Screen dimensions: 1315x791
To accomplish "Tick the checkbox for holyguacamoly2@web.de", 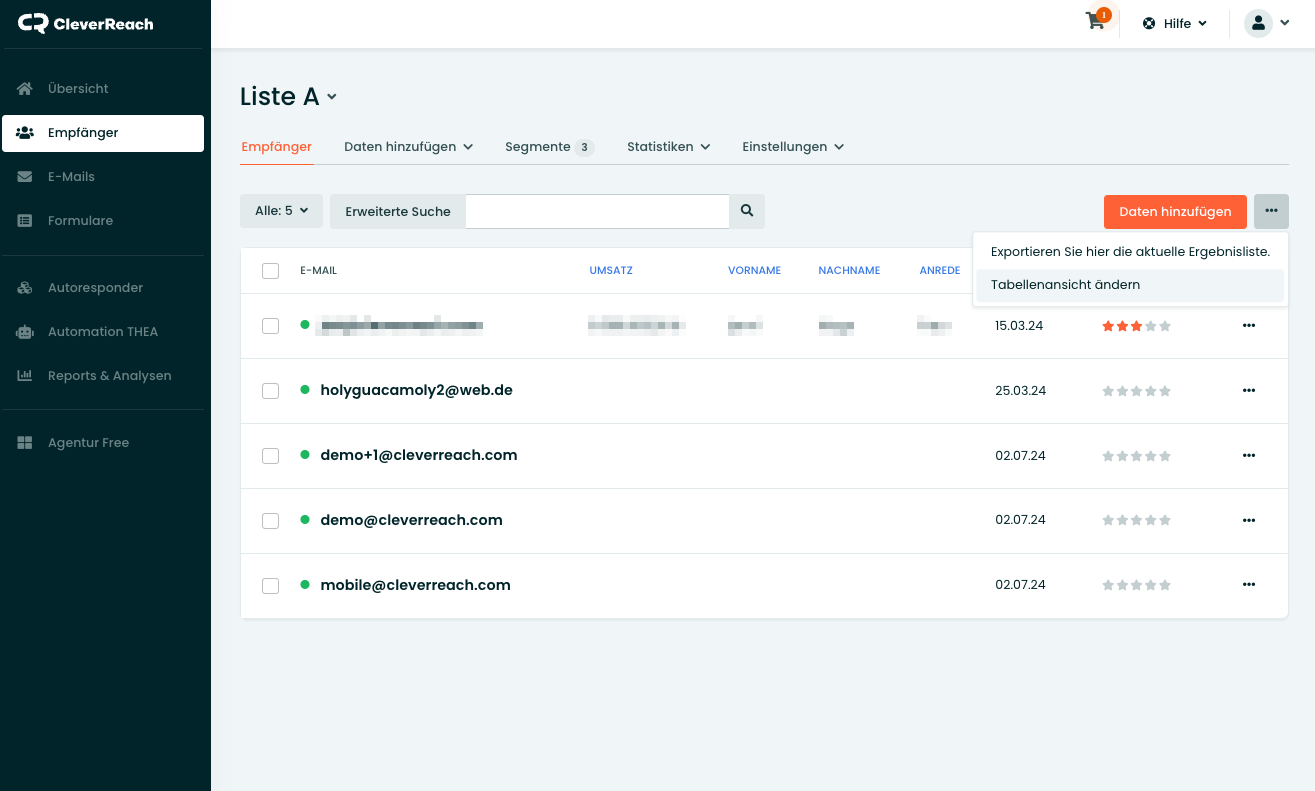I will [270, 391].
